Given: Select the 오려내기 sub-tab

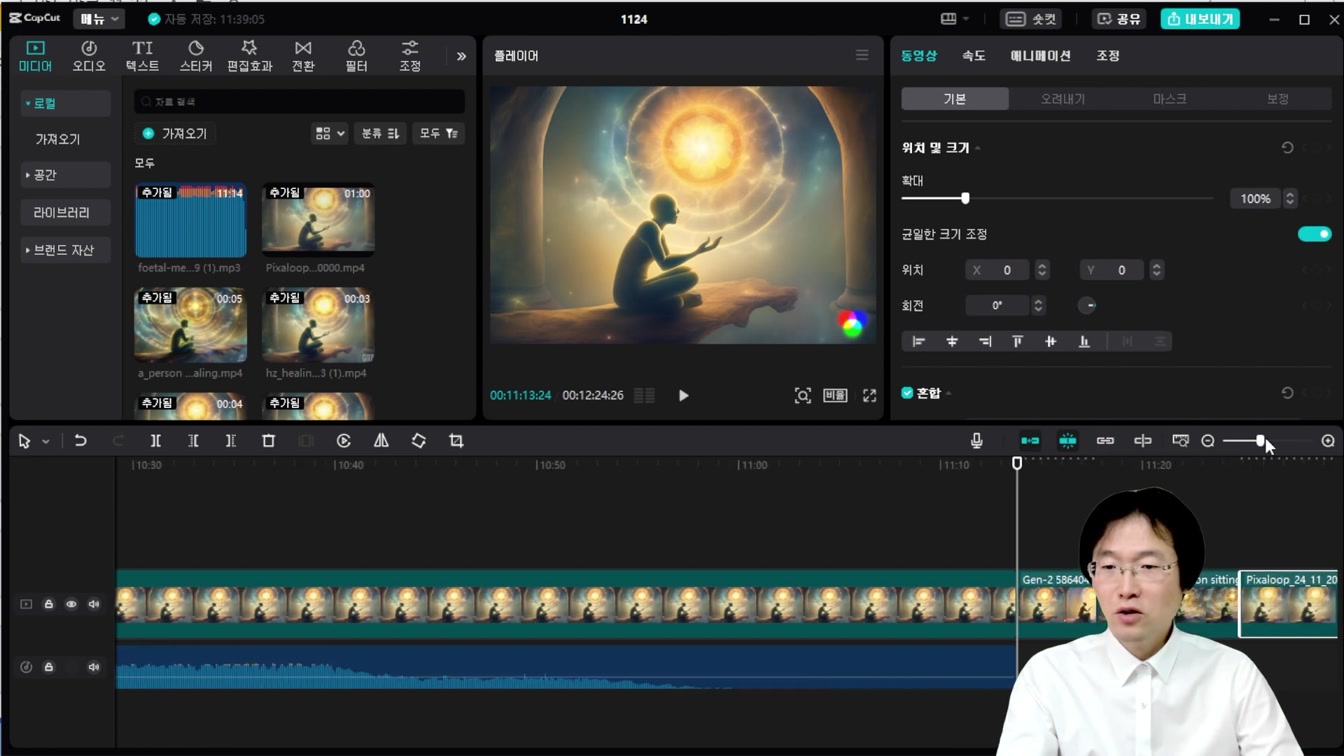Looking at the screenshot, I should (x=1062, y=99).
